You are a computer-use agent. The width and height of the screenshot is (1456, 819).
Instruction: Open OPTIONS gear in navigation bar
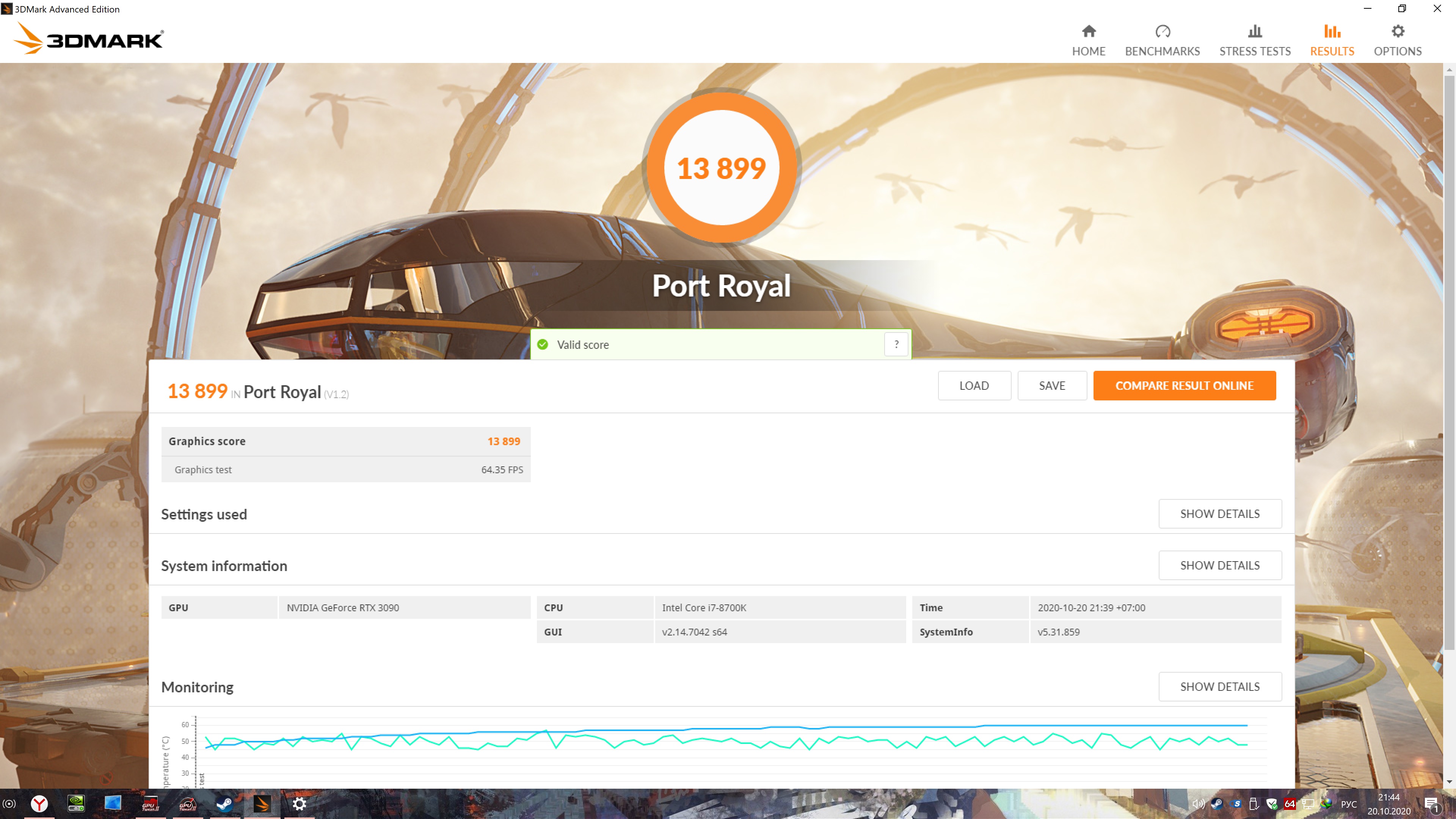pos(1397,40)
